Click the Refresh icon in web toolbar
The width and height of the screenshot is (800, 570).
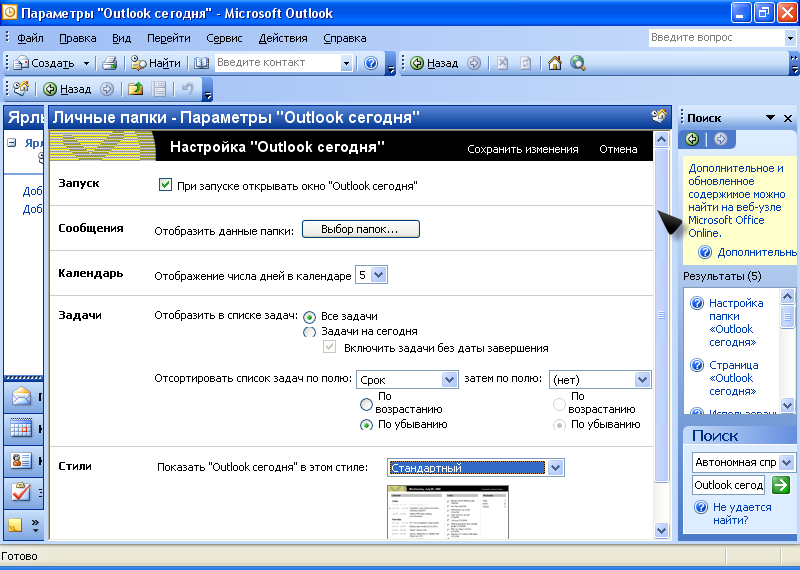point(525,63)
